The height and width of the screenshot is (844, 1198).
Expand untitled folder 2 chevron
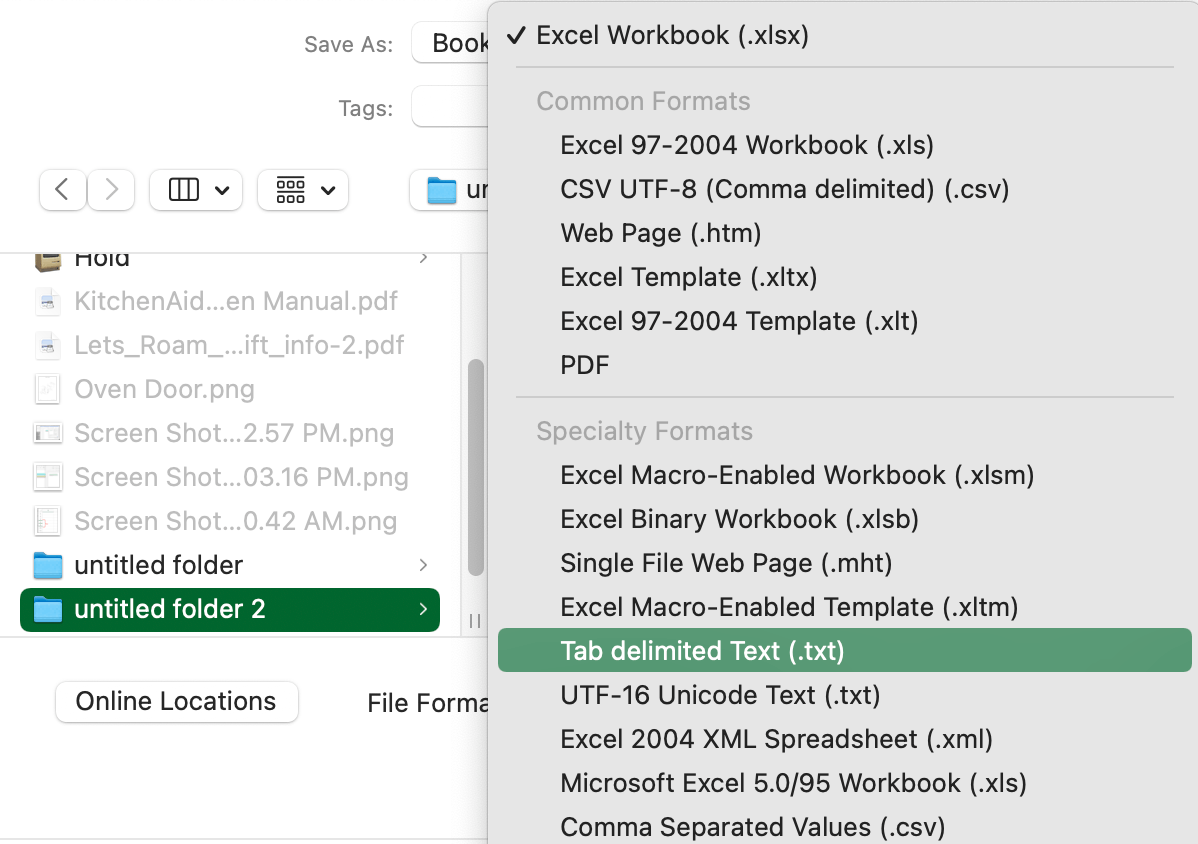pos(423,609)
